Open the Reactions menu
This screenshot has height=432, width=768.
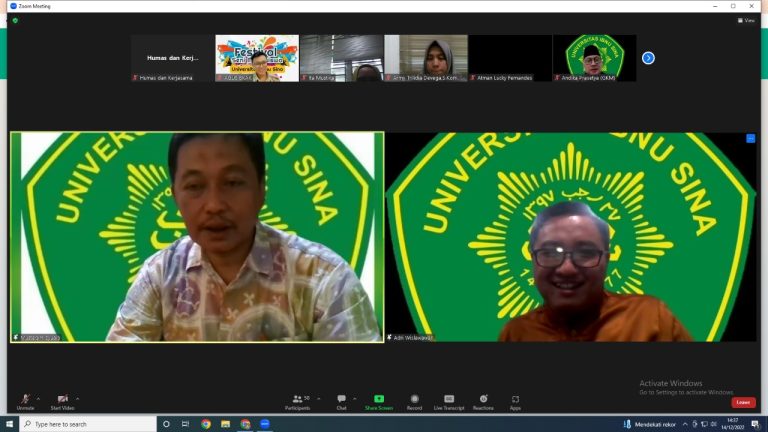(x=483, y=402)
